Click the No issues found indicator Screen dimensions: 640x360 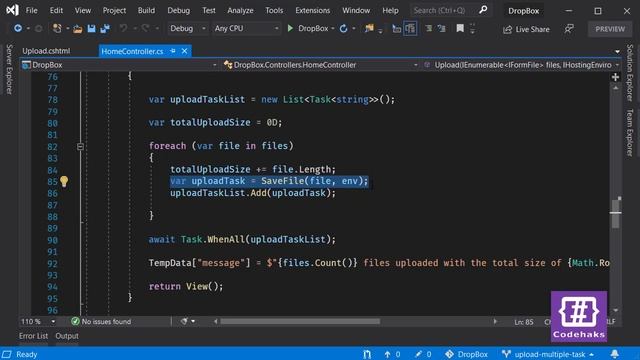pyautogui.click(x=101, y=322)
